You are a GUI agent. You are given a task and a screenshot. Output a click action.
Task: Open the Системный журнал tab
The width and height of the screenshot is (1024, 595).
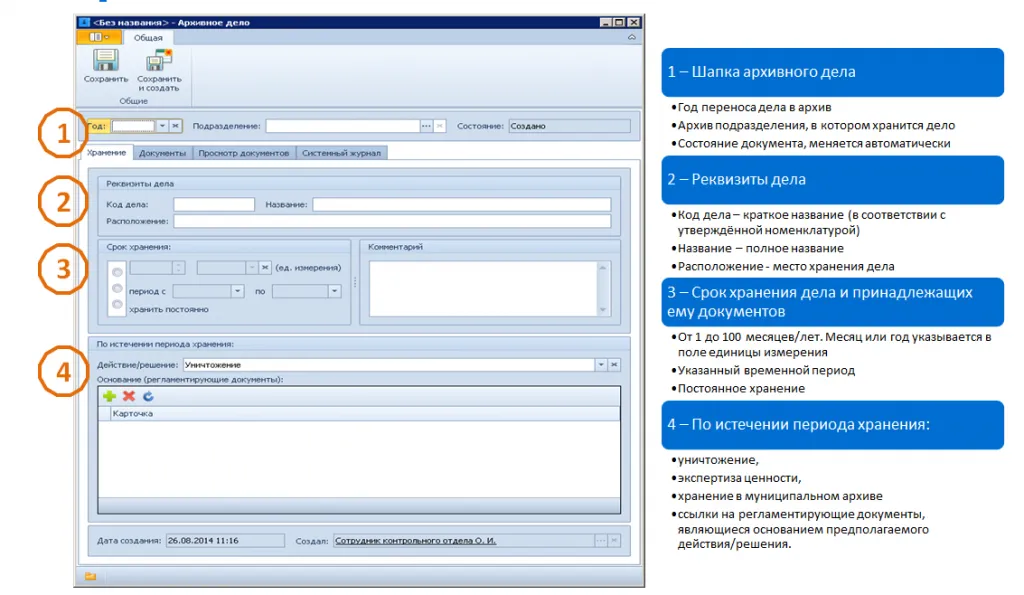(342, 153)
